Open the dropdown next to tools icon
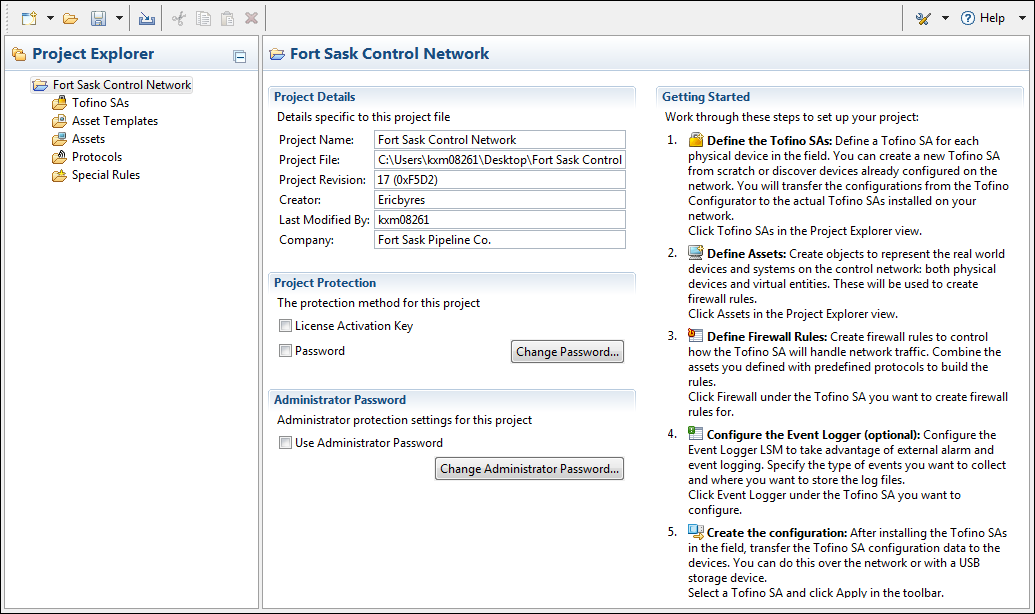Image resolution: width=1035 pixels, height=614 pixels. click(x=945, y=18)
